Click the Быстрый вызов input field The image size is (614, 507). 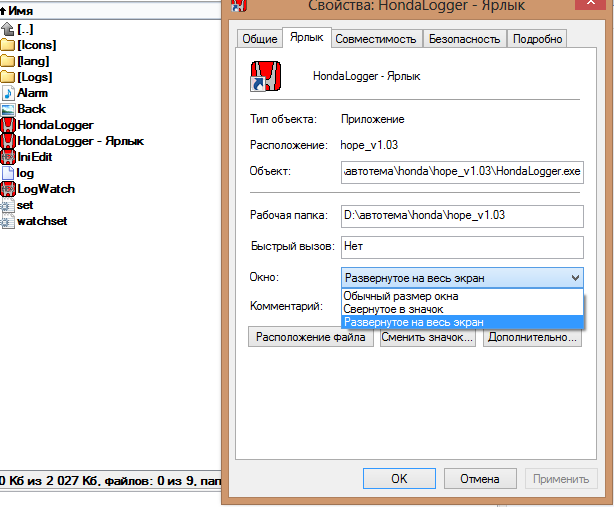(462, 247)
